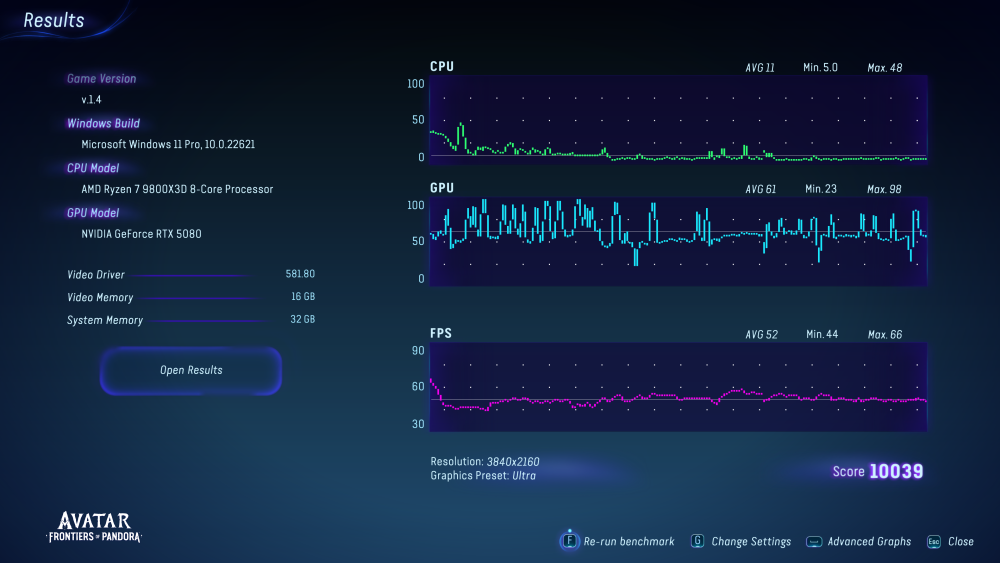The height and width of the screenshot is (563, 1000).
Task: Select the NVIDIA GeForce RTX 5080 text
Action: click(148, 234)
